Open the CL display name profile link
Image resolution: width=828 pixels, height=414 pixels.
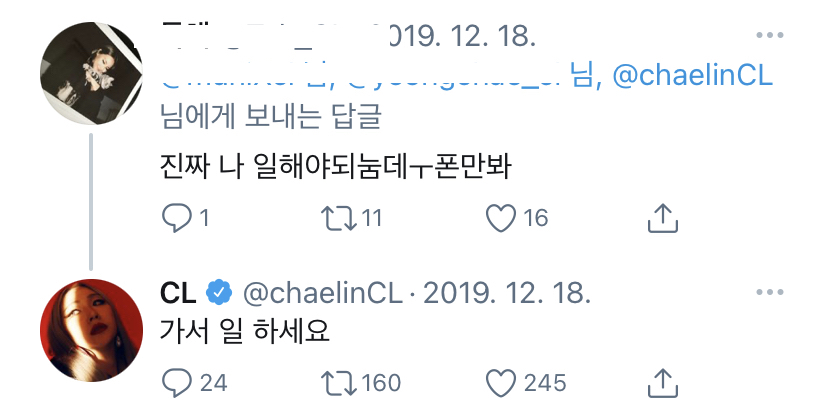178,294
